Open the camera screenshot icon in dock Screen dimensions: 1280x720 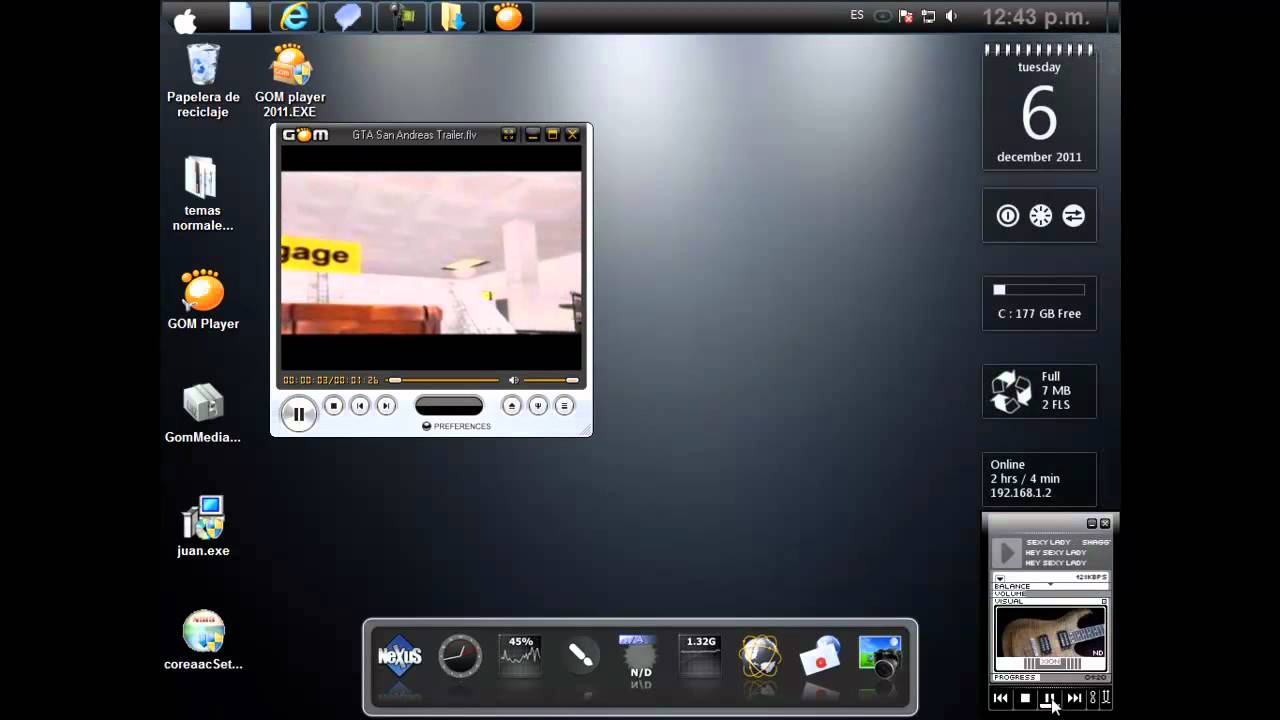[880, 657]
